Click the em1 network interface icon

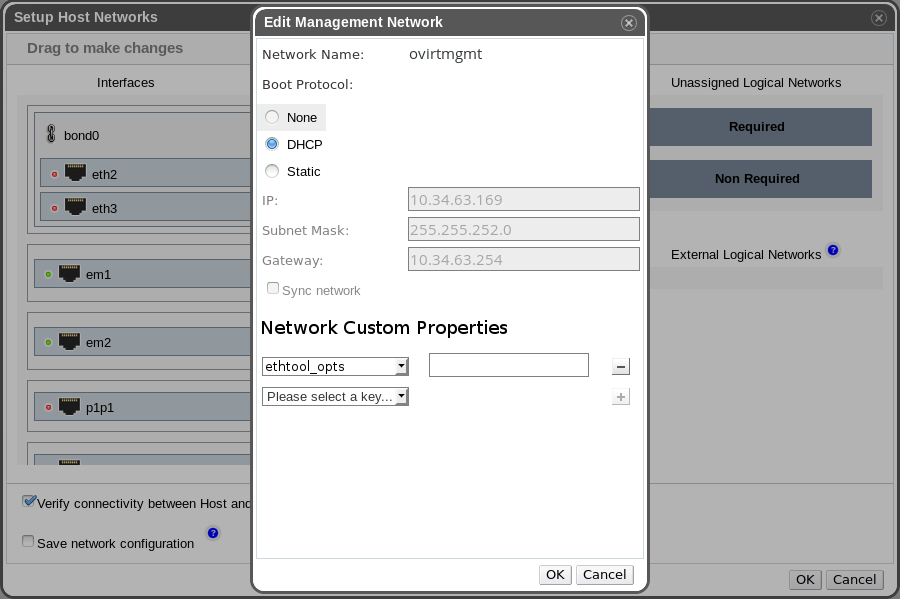tap(69, 273)
